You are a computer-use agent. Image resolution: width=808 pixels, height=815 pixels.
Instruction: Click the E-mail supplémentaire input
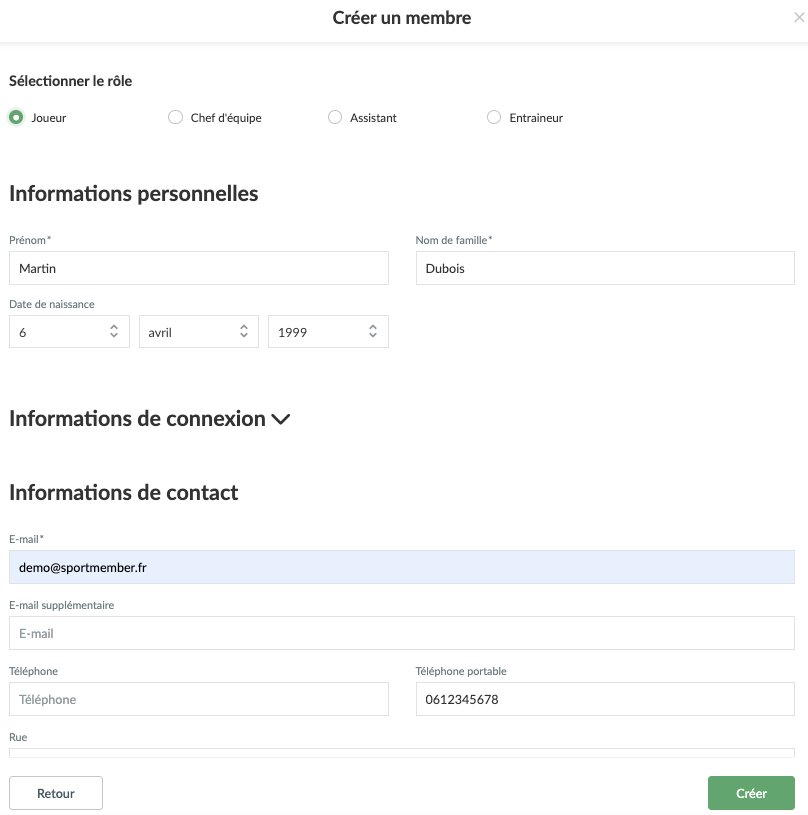coord(401,633)
